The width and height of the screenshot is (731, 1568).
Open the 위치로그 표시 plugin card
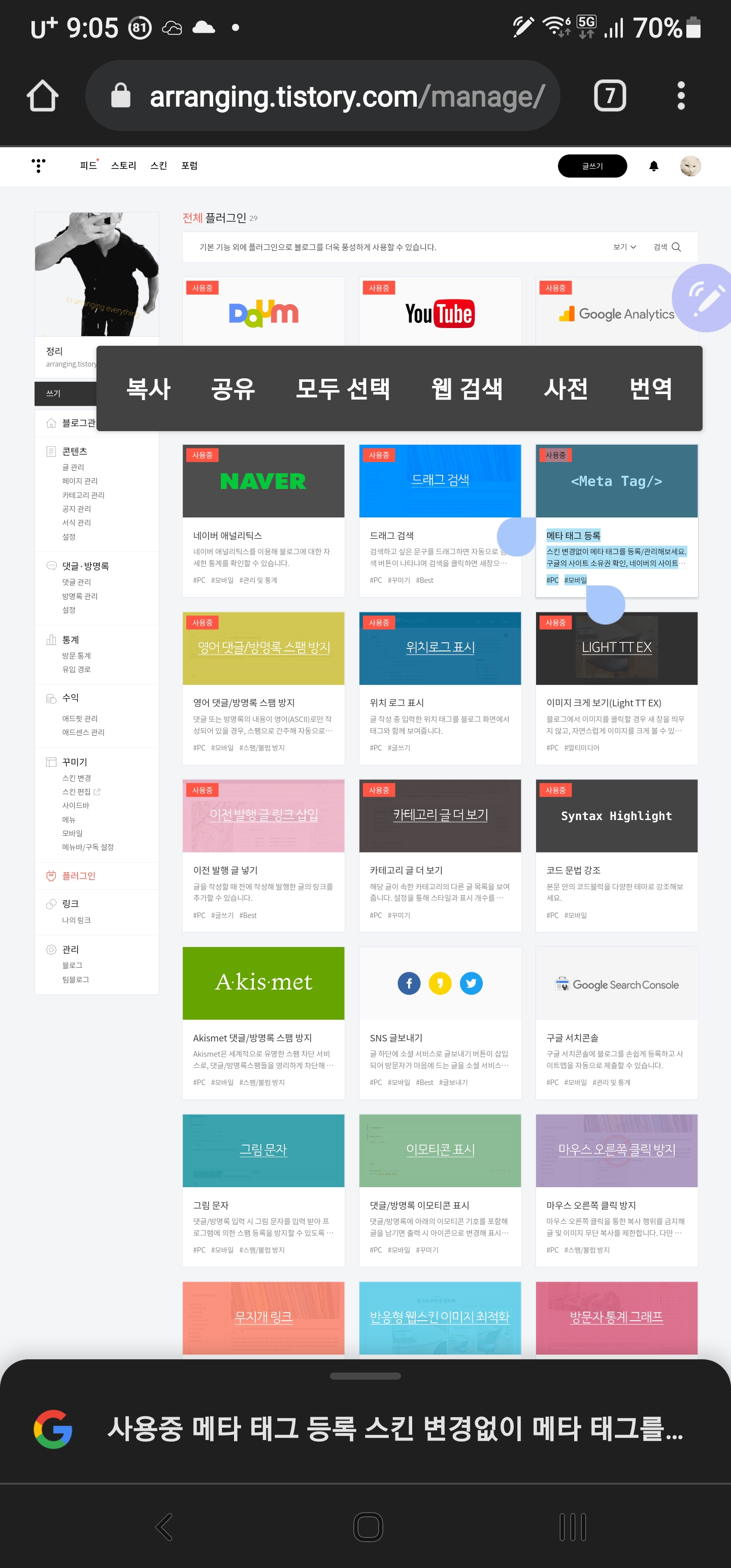pyautogui.click(x=440, y=688)
